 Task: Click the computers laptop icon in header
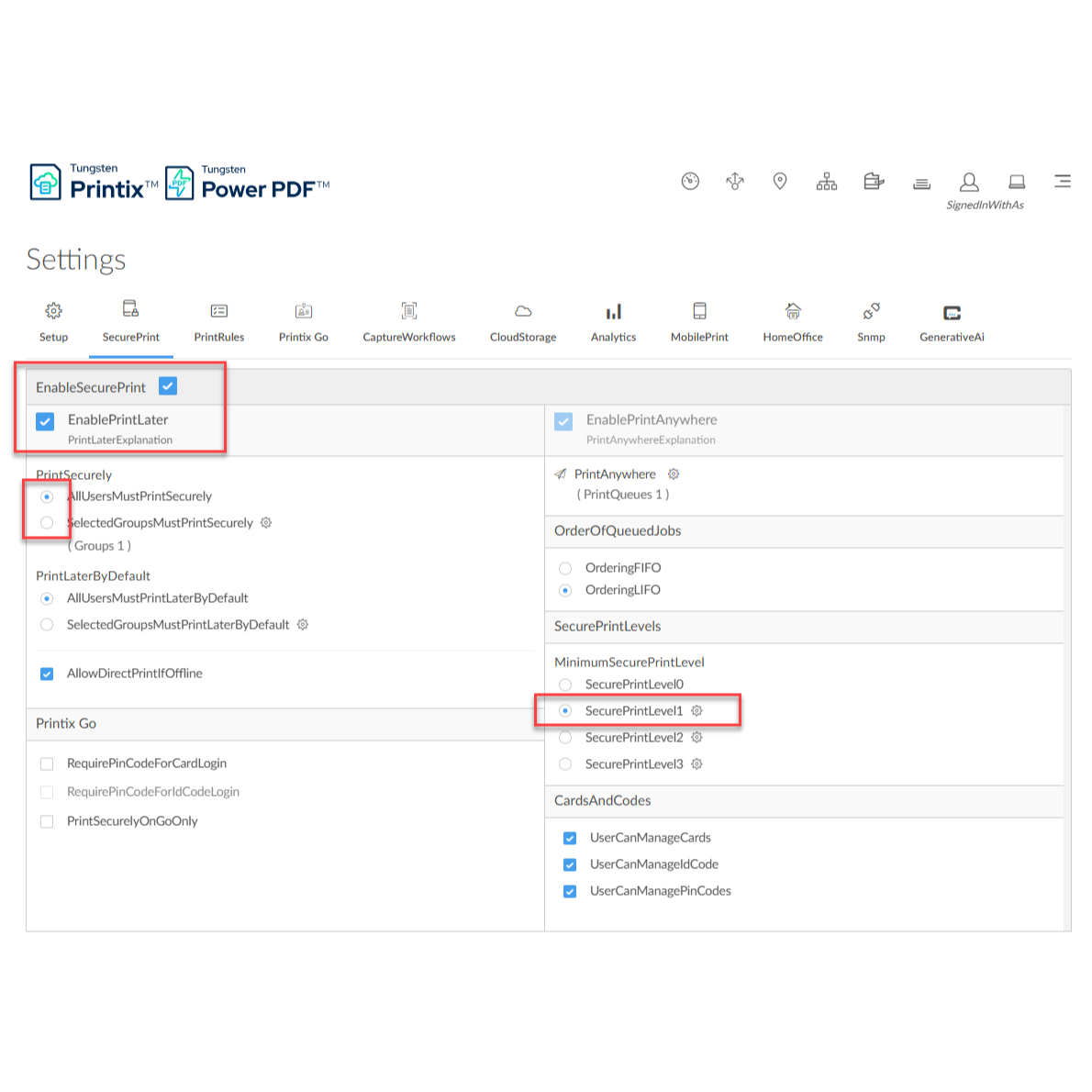pyautogui.click(x=1017, y=182)
